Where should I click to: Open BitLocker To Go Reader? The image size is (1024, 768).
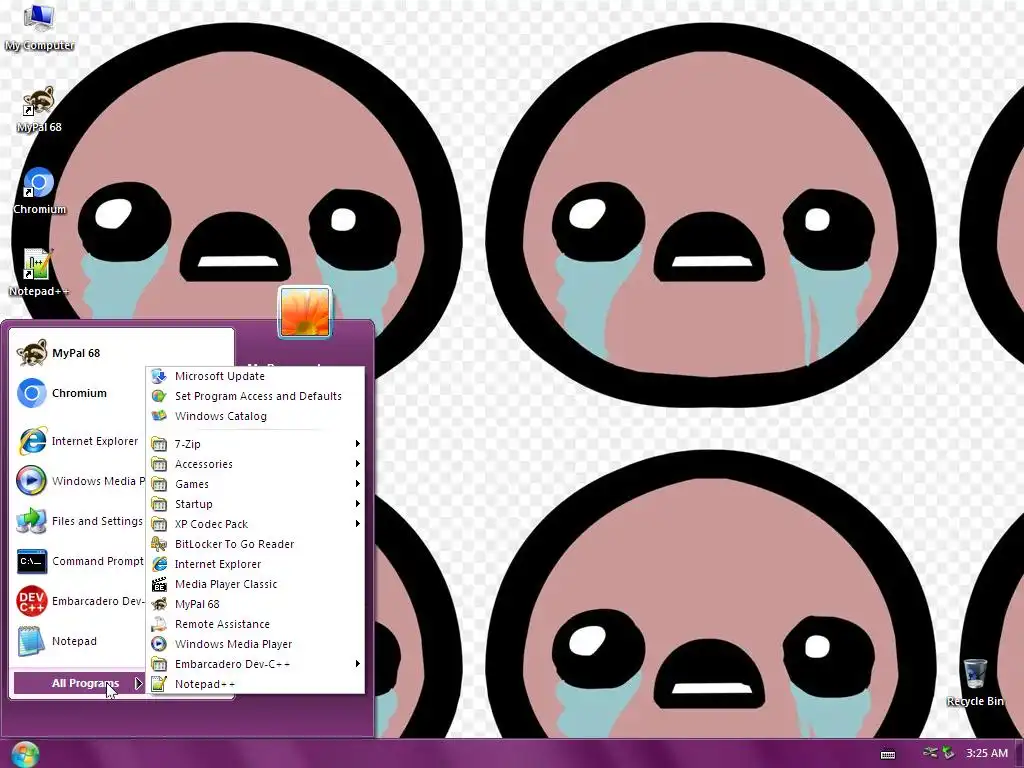pyautogui.click(x=255, y=544)
